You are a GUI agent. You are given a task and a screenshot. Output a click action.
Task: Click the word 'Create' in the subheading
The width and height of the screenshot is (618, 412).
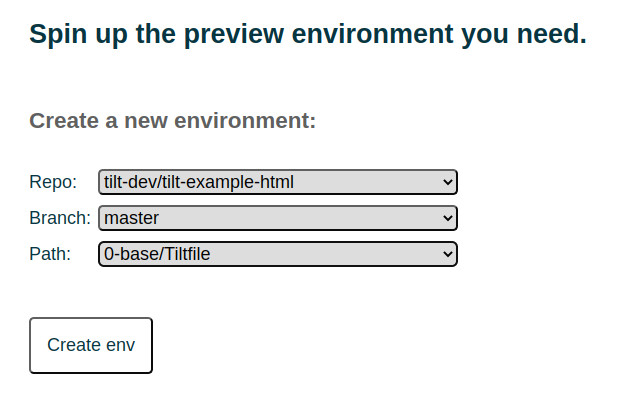tap(64, 121)
